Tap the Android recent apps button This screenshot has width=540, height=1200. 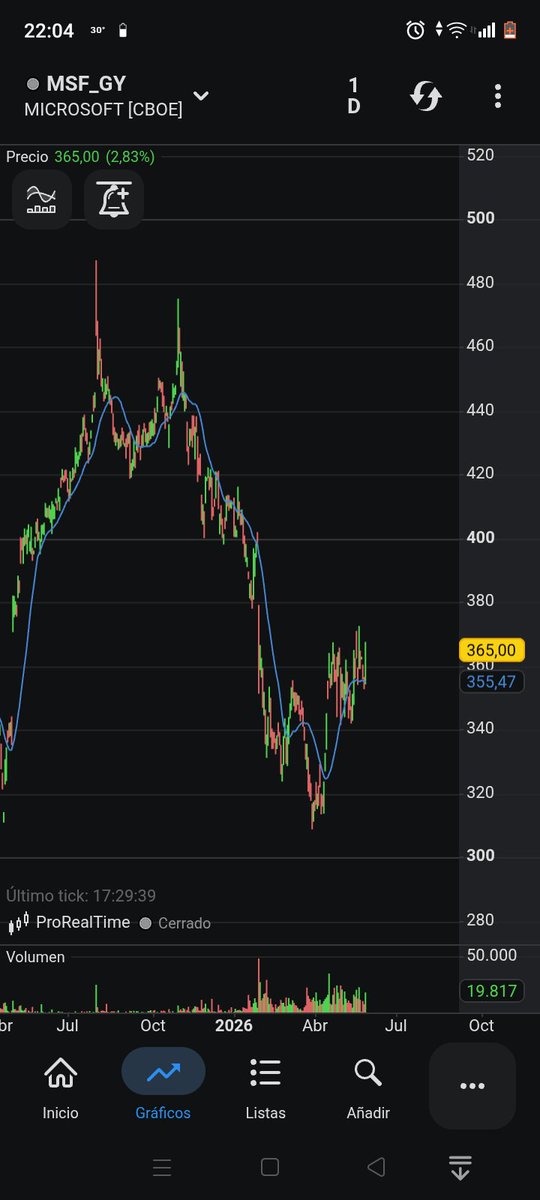click(162, 1167)
